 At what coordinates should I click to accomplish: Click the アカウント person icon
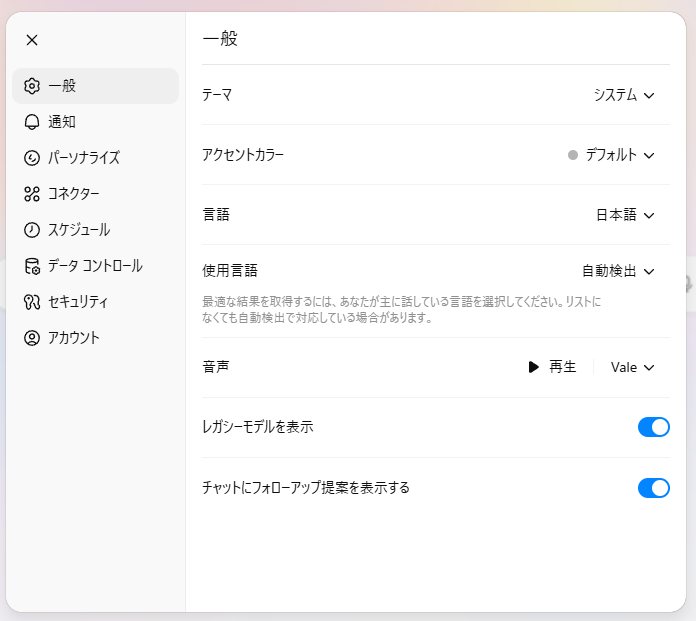pos(32,338)
